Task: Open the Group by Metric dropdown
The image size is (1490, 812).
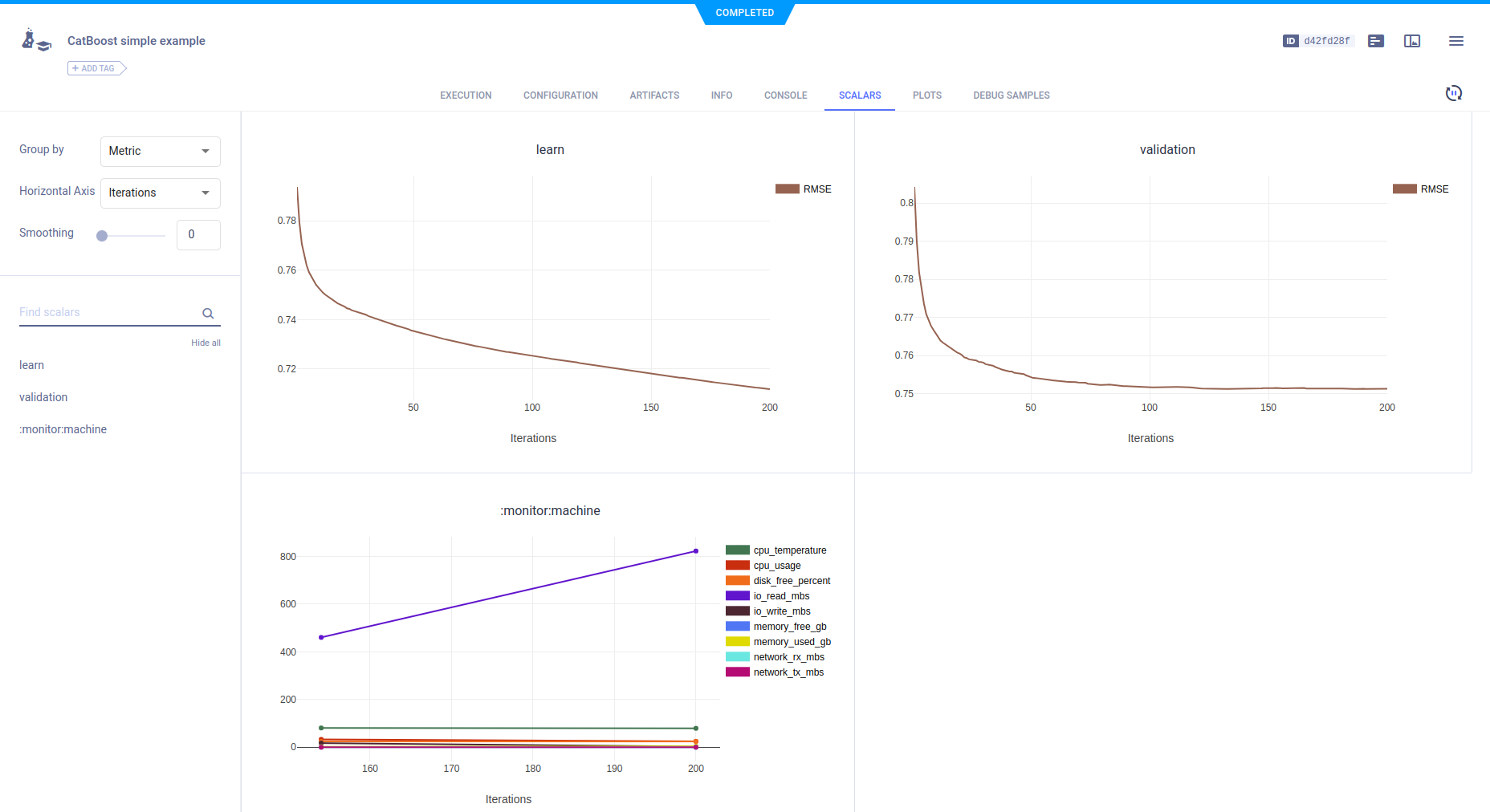Action: (160, 151)
